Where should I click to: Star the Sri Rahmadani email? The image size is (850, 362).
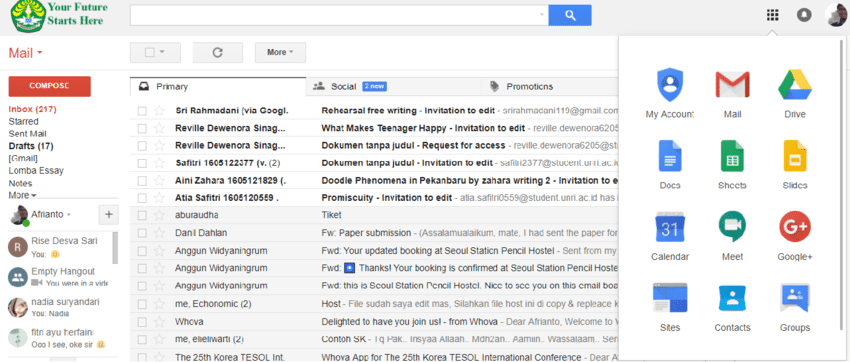point(159,111)
